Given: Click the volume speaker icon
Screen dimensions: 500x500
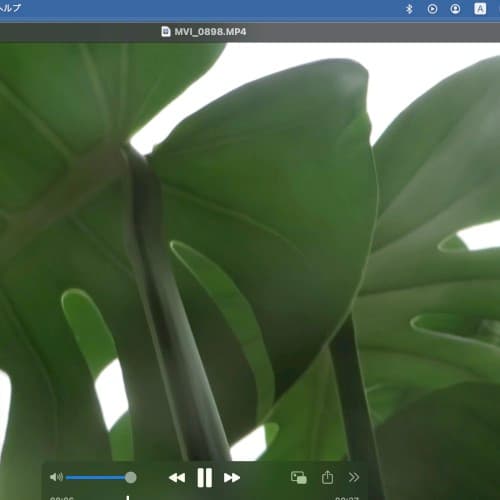Looking at the screenshot, I should point(56,477).
